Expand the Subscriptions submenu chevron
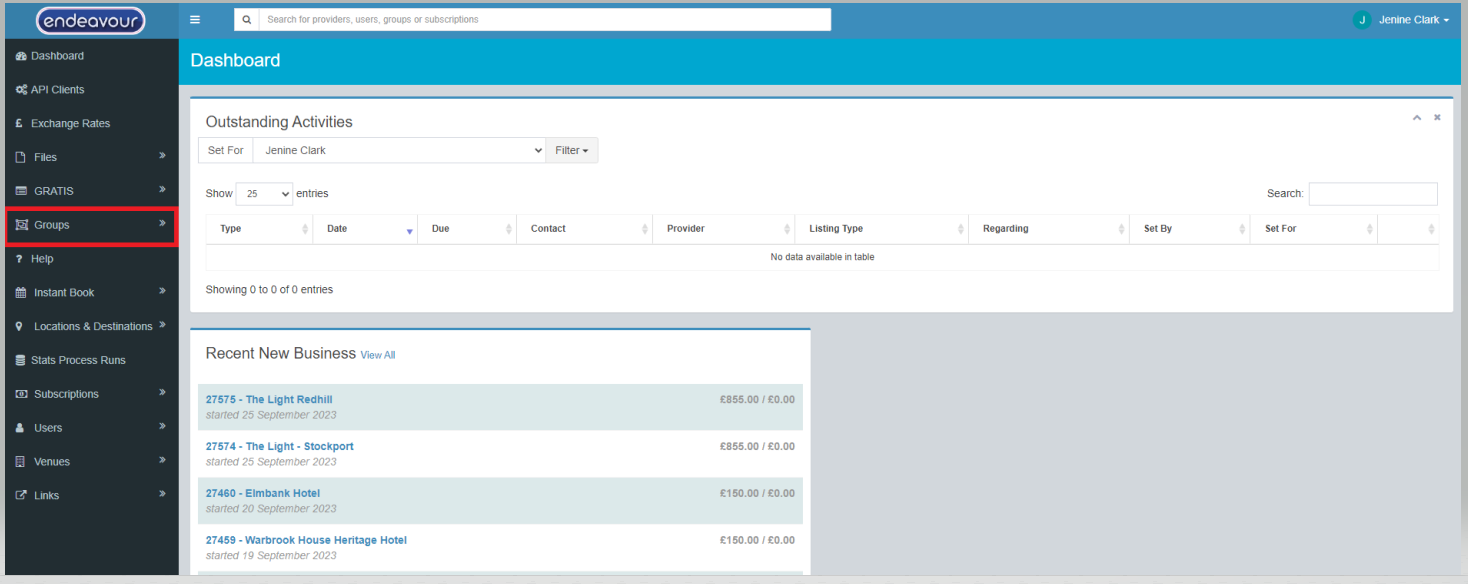Screen dimensions: 1468x584 click(x=162, y=393)
